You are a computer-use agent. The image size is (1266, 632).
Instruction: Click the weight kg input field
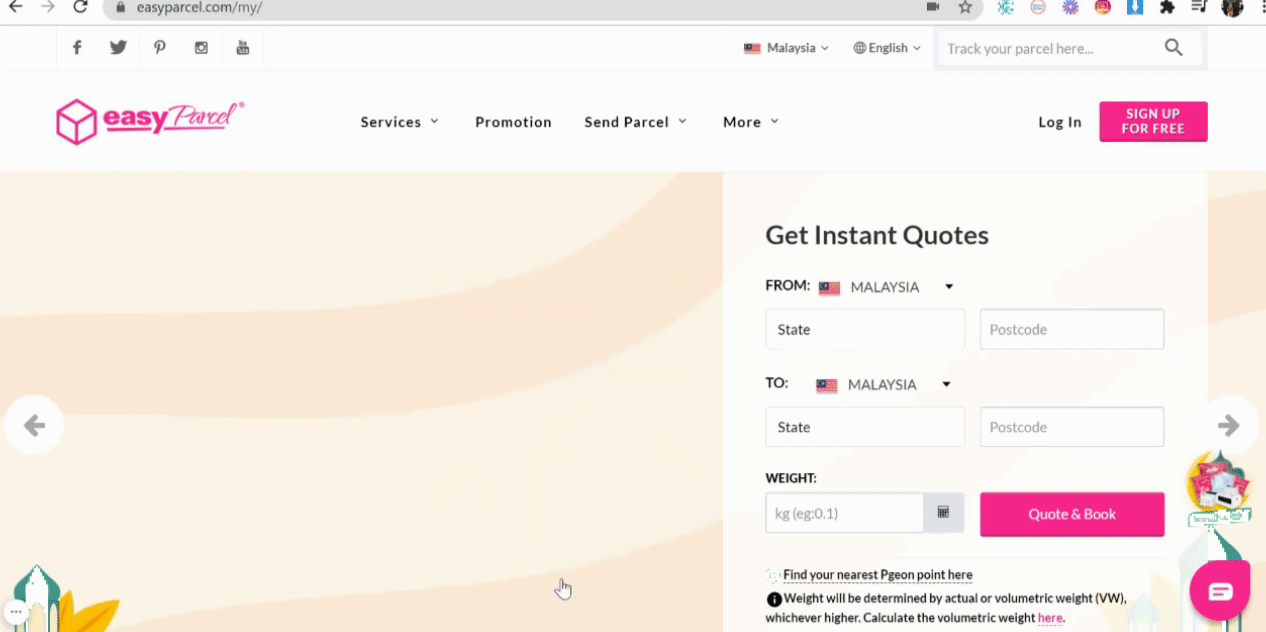tap(845, 513)
